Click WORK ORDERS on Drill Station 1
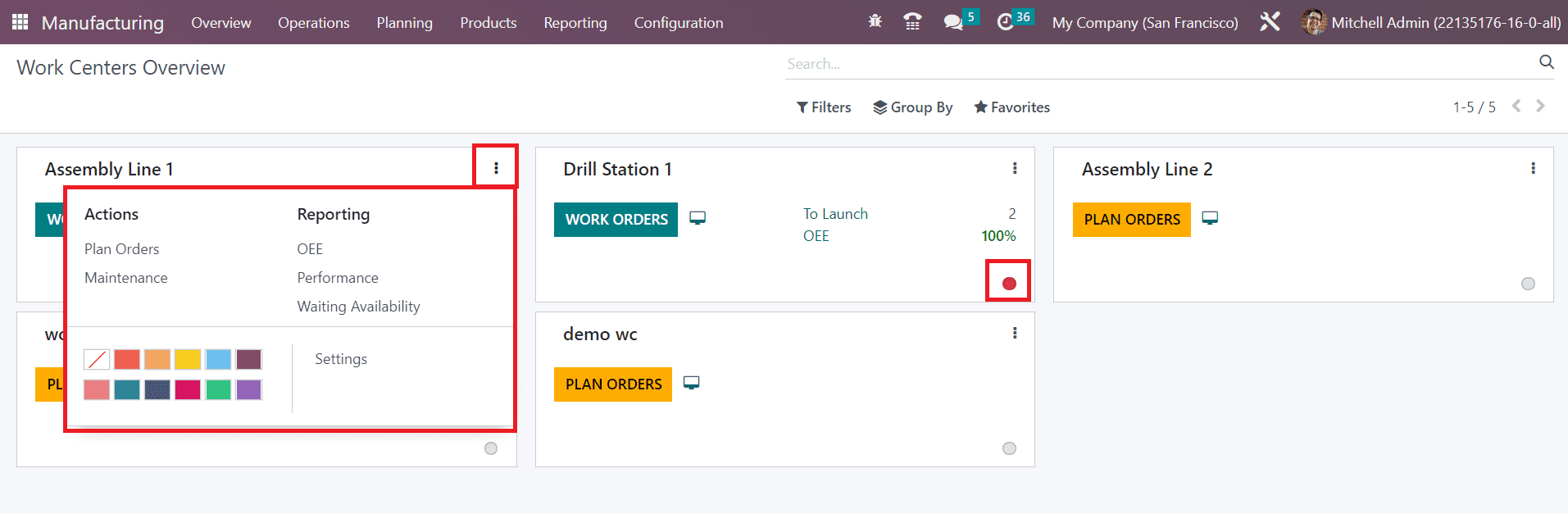 [x=616, y=220]
